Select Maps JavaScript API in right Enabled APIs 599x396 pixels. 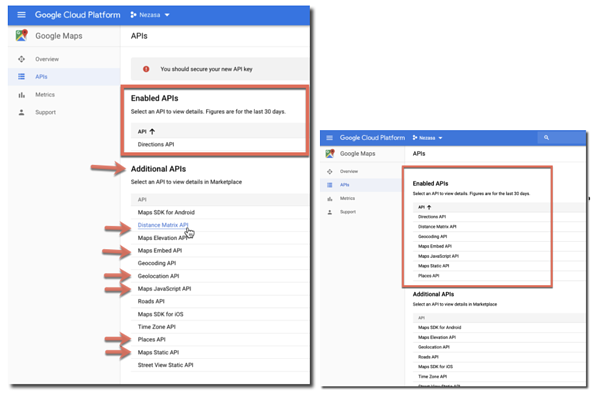tap(438, 256)
